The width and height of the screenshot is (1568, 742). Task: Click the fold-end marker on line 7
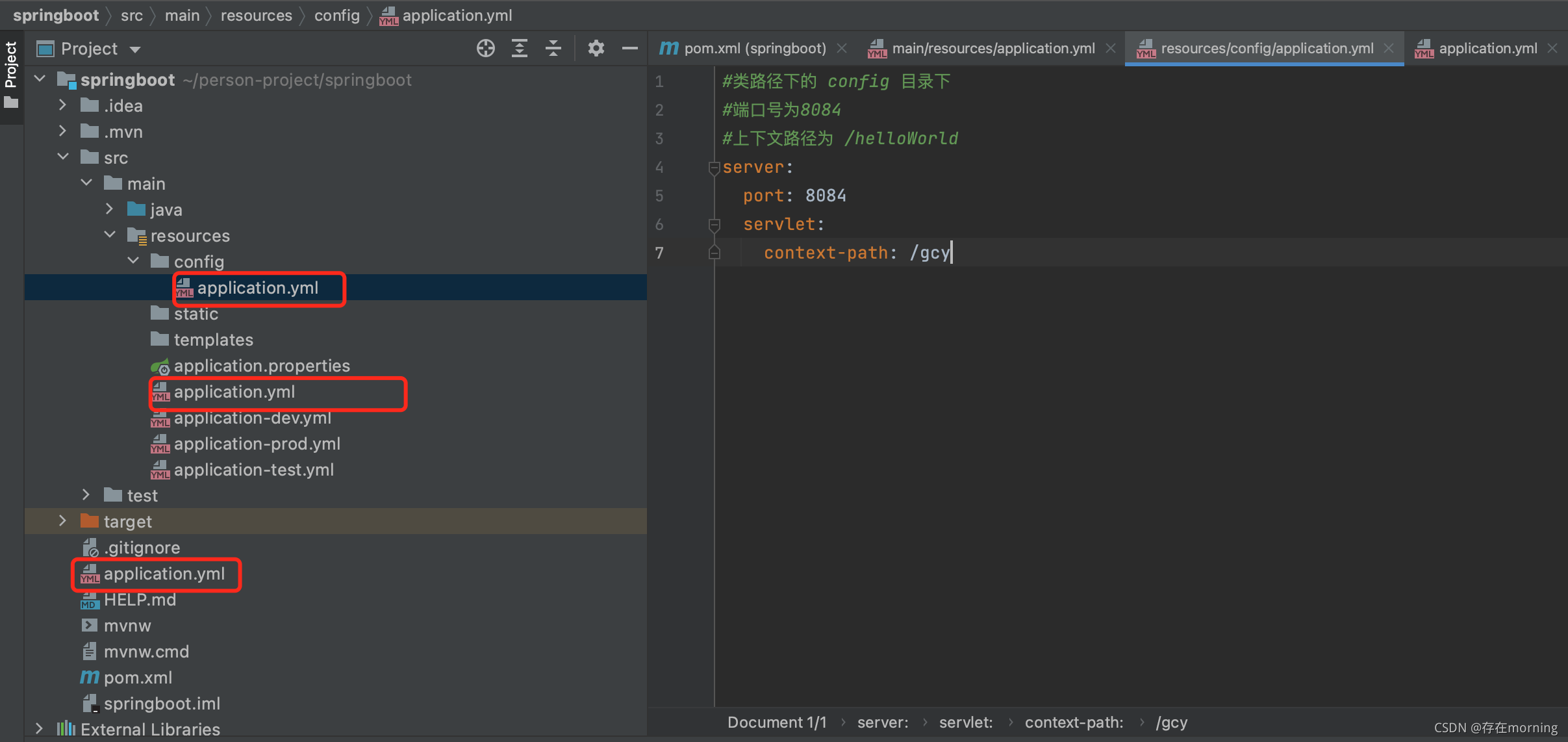[x=714, y=253]
